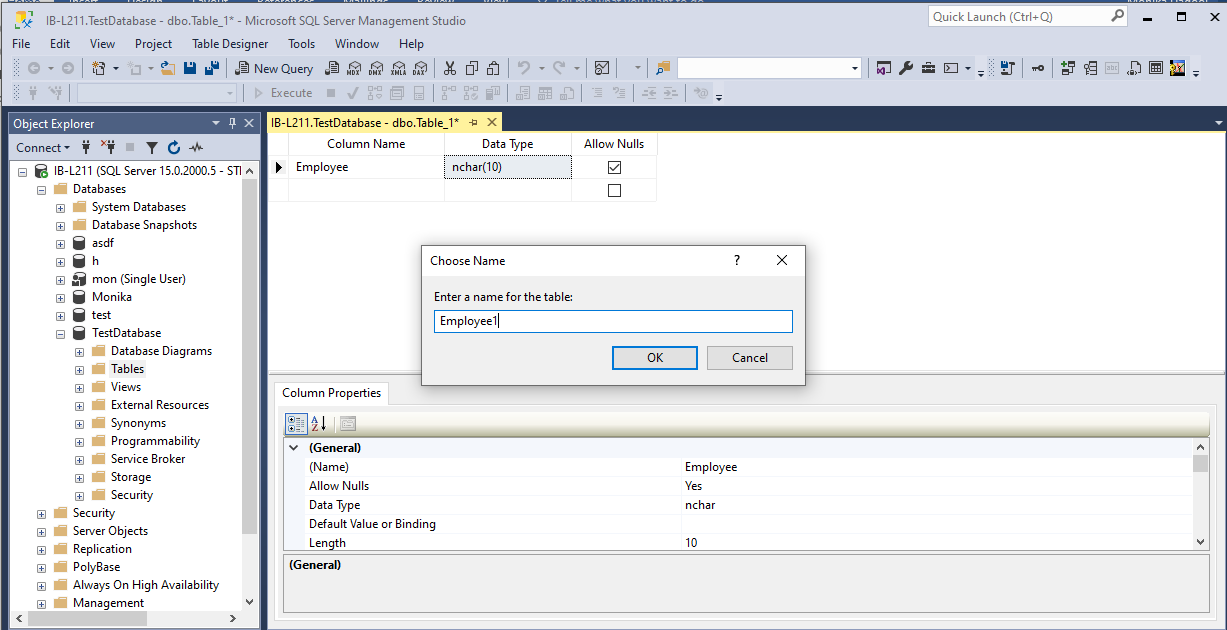
Task: Expand the Server Objects node
Action: tap(41, 531)
